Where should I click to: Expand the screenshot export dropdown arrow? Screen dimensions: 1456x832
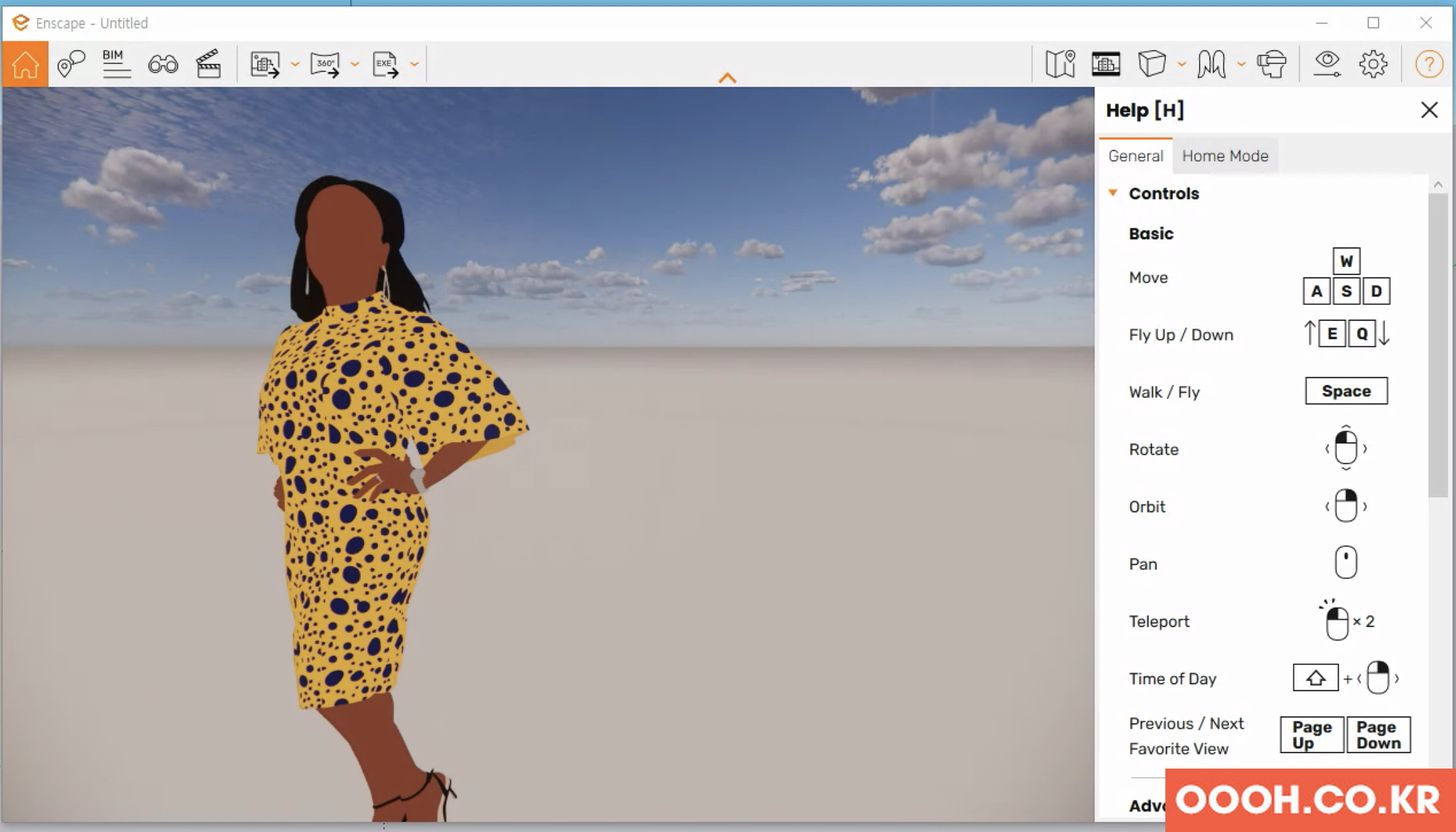tap(295, 64)
